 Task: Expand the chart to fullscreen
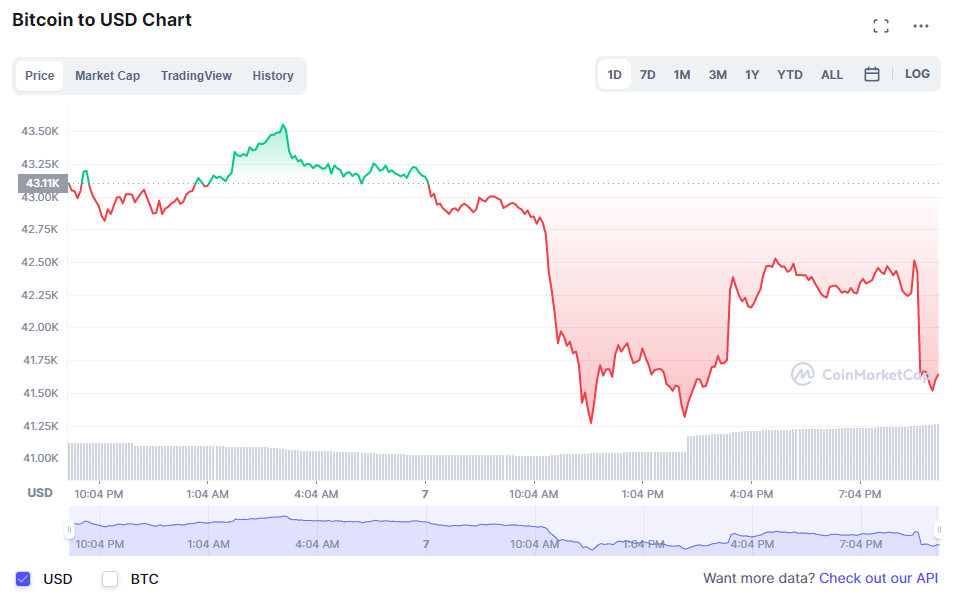point(881,26)
